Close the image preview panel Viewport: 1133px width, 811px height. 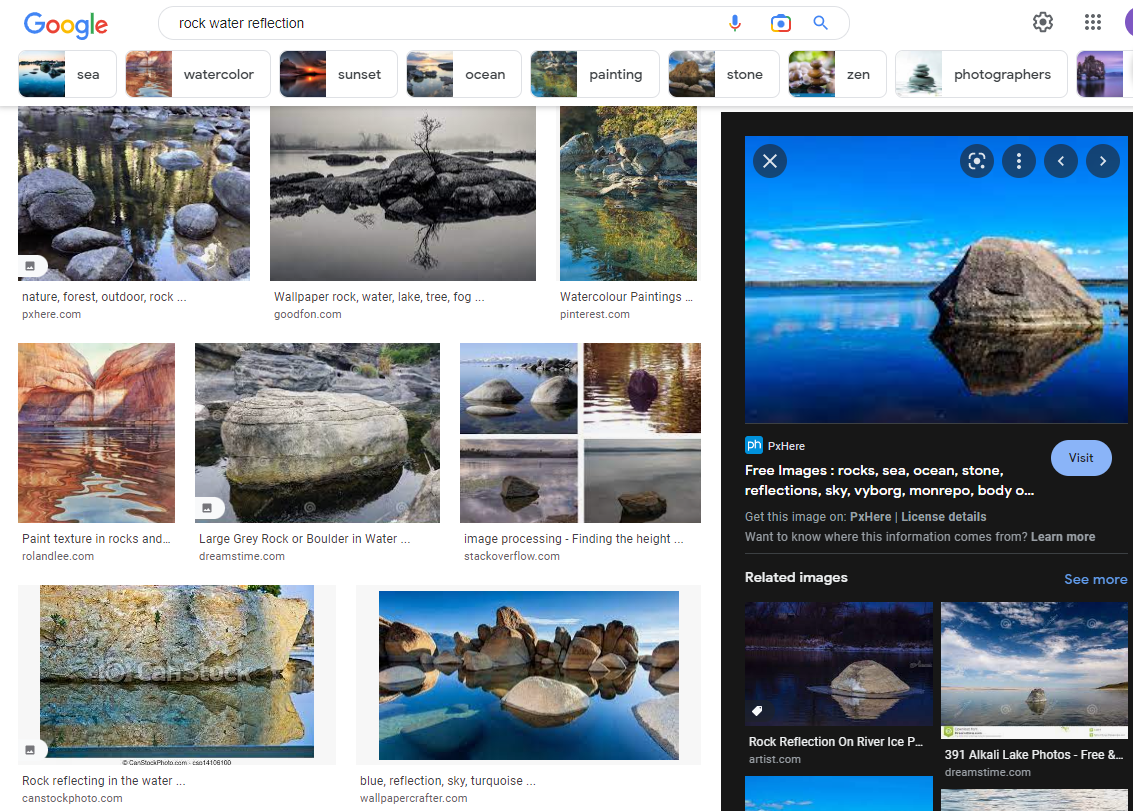coord(770,161)
